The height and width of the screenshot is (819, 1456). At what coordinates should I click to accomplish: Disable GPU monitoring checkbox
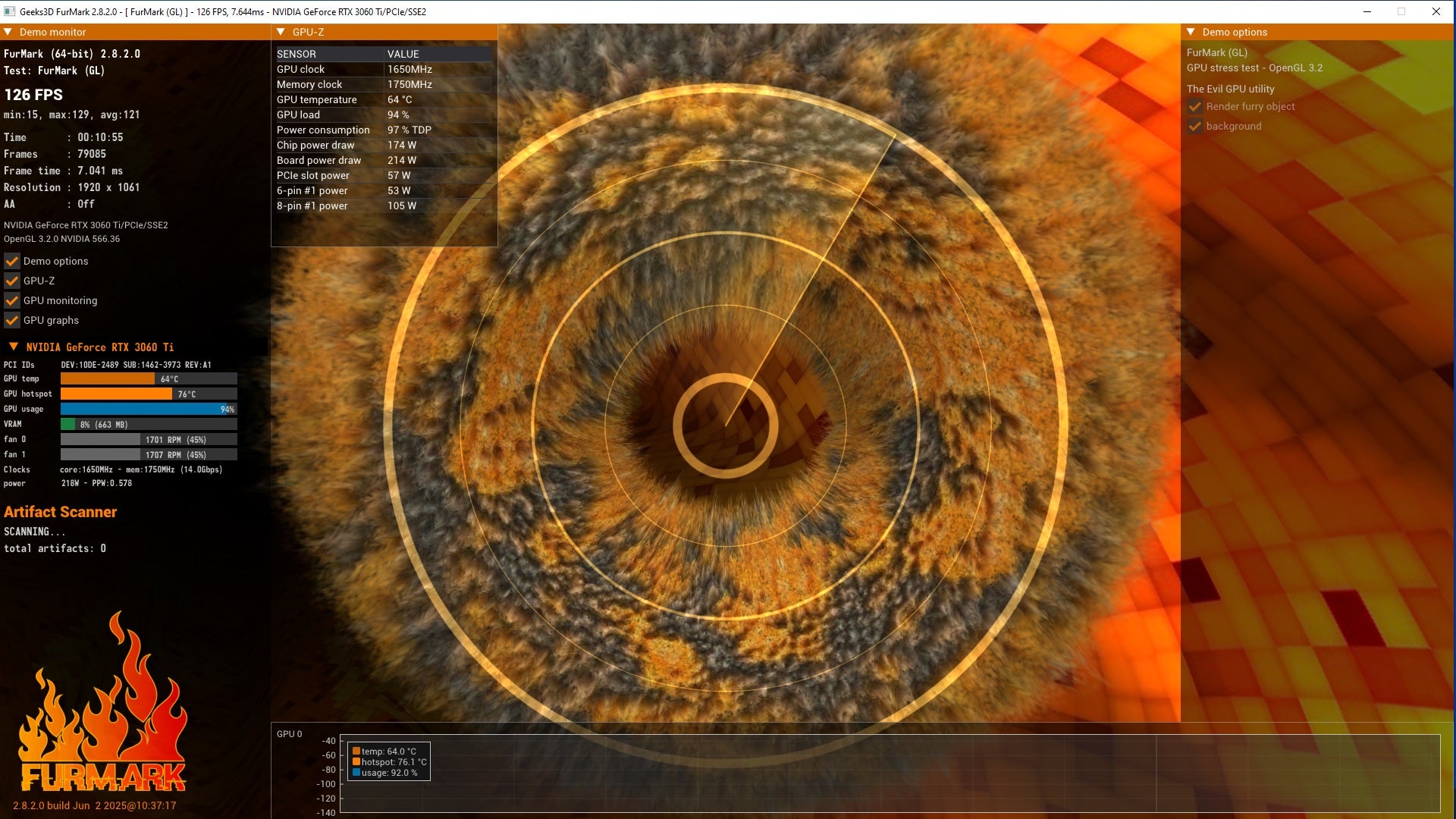coord(12,300)
